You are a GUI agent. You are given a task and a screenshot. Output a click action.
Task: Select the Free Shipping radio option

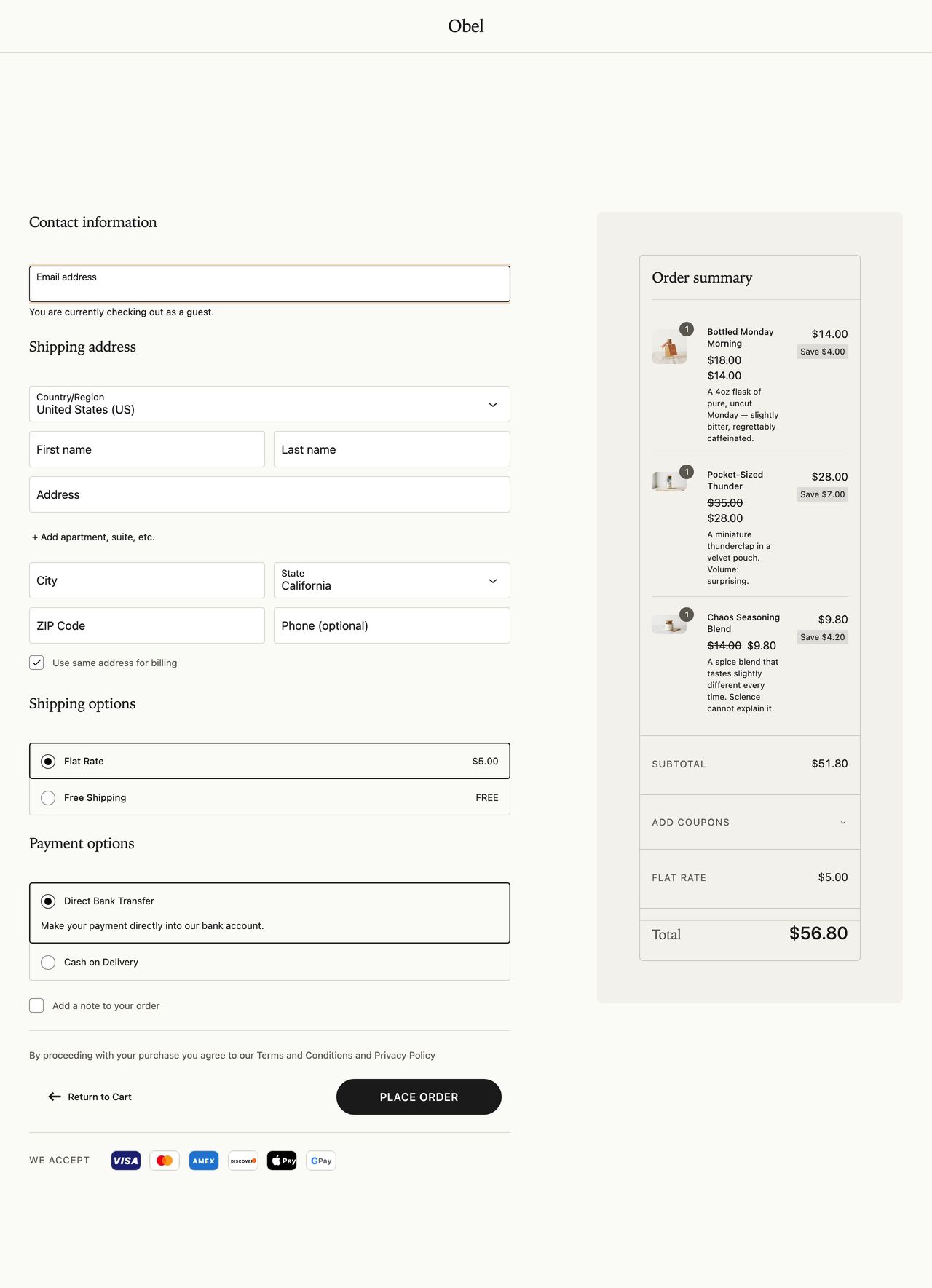click(x=48, y=798)
